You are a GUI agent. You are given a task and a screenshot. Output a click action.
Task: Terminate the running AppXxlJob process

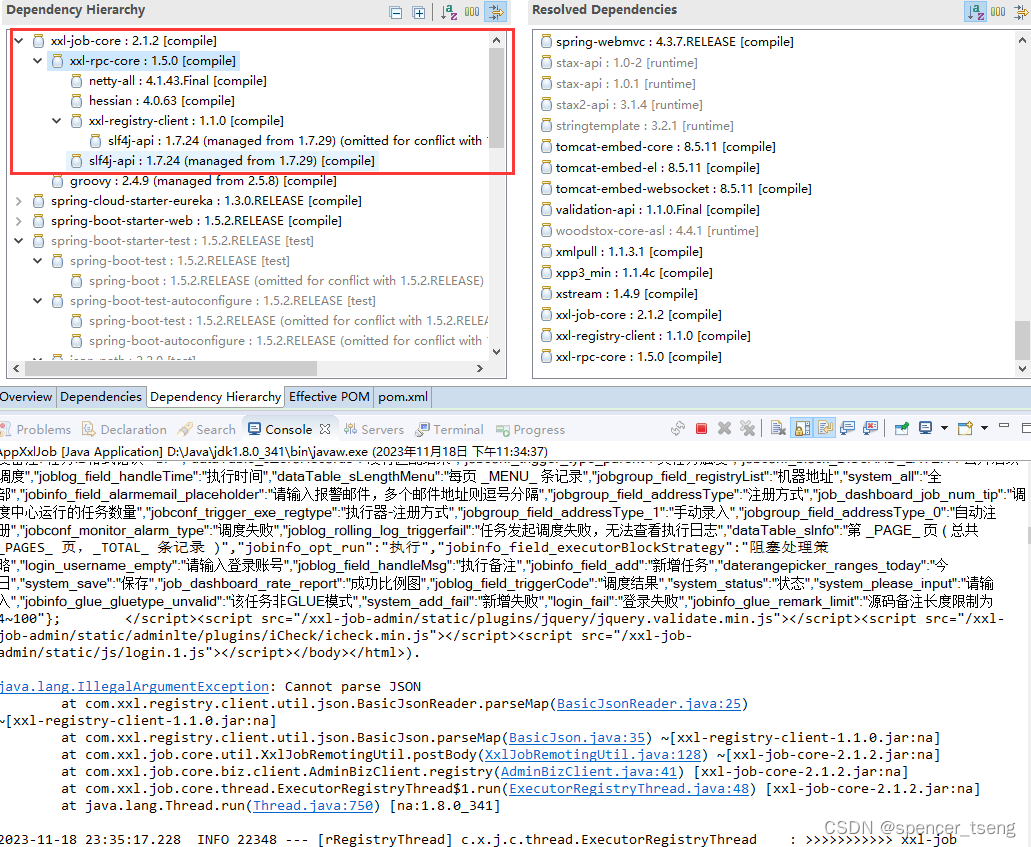coord(701,428)
